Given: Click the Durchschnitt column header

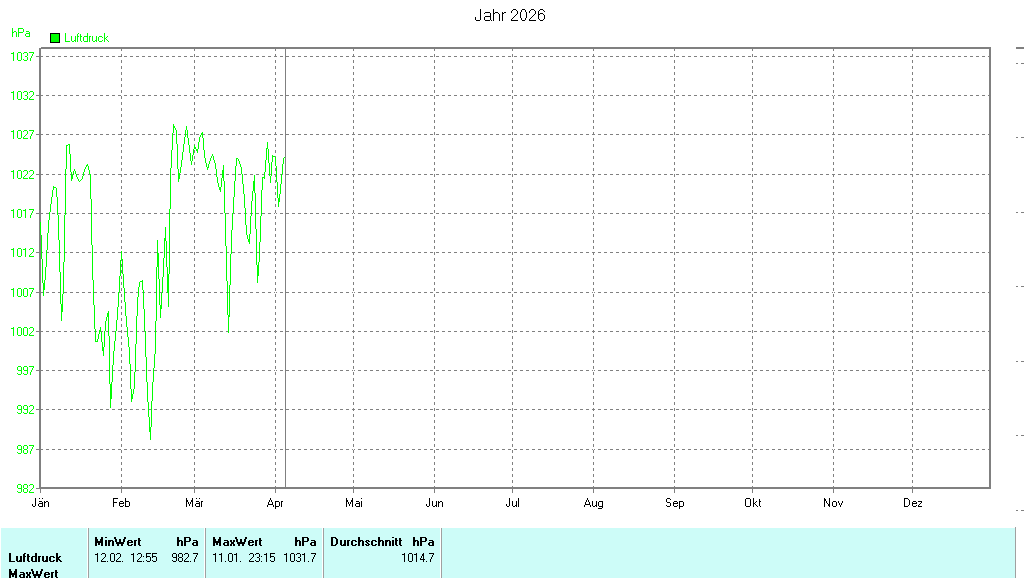Looking at the screenshot, I should (x=366, y=541).
